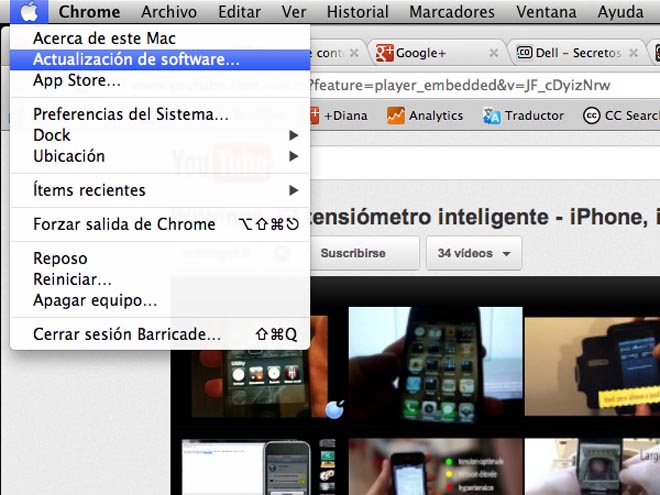Close the Dell - Secretos tab

click(640, 52)
